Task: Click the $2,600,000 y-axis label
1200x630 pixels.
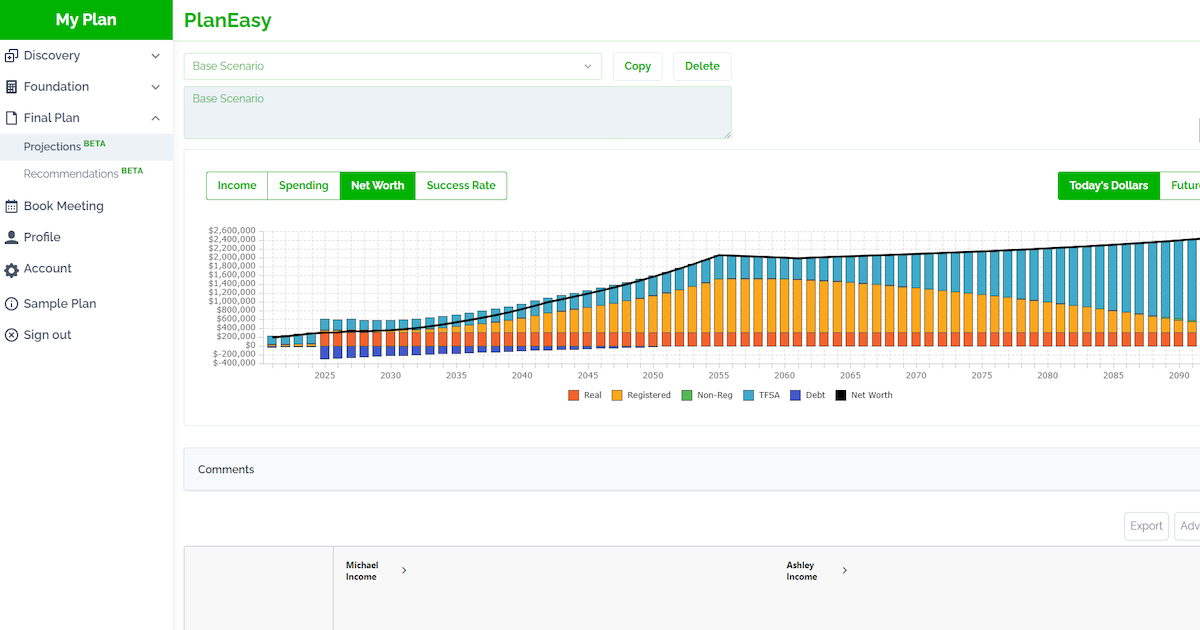Action: pyautogui.click(x=232, y=231)
